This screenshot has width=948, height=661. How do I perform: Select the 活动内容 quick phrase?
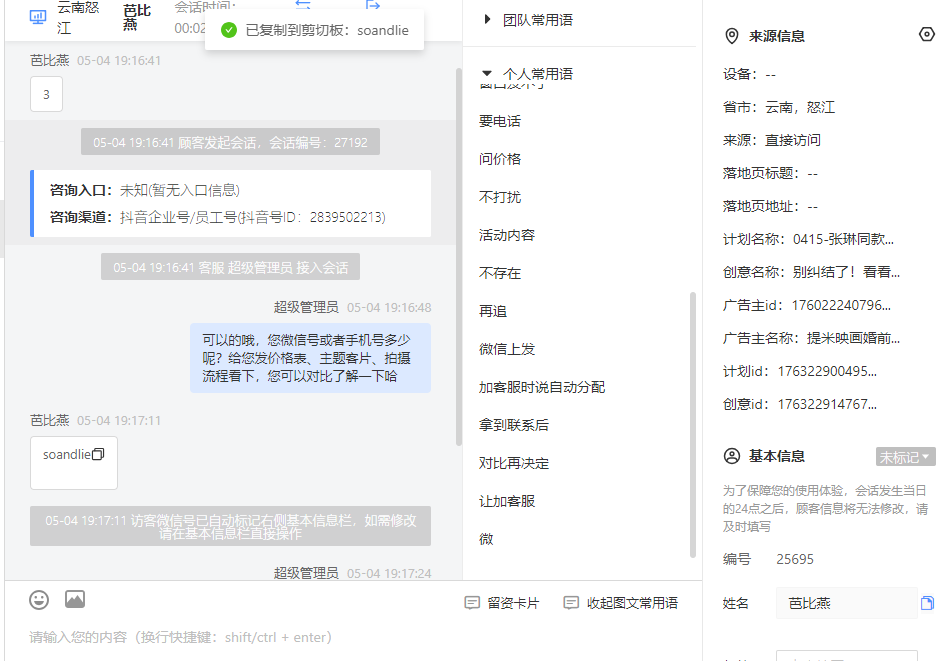(507, 235)
